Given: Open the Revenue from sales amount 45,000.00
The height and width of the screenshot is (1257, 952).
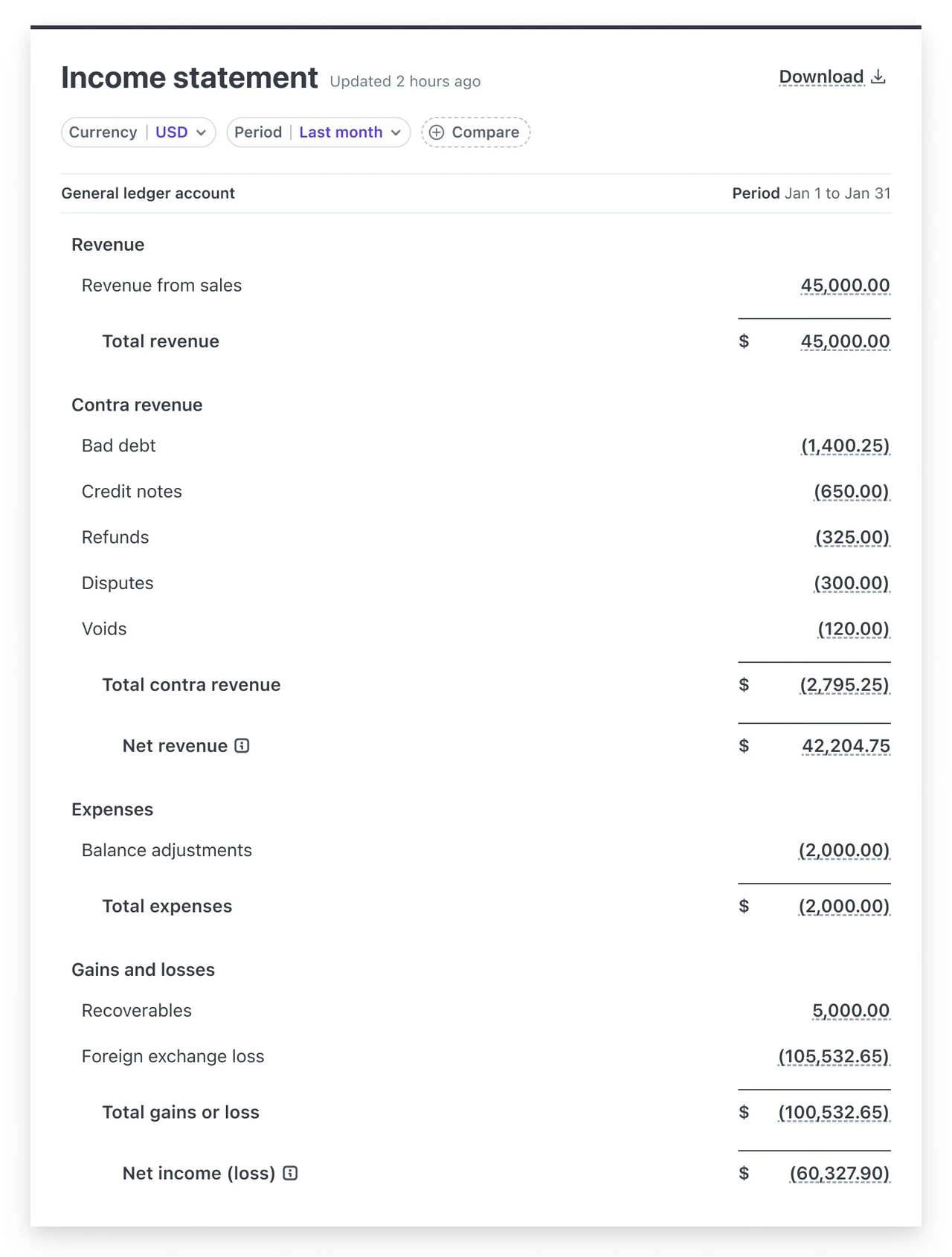Looking at the screenshot, I should click(x=845, y=286).
